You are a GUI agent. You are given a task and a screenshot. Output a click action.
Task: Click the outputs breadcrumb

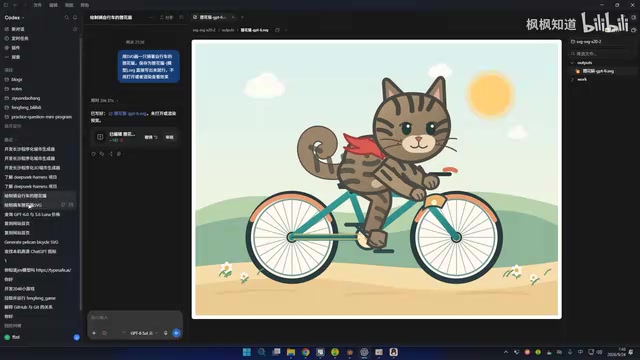coord(228,30)
